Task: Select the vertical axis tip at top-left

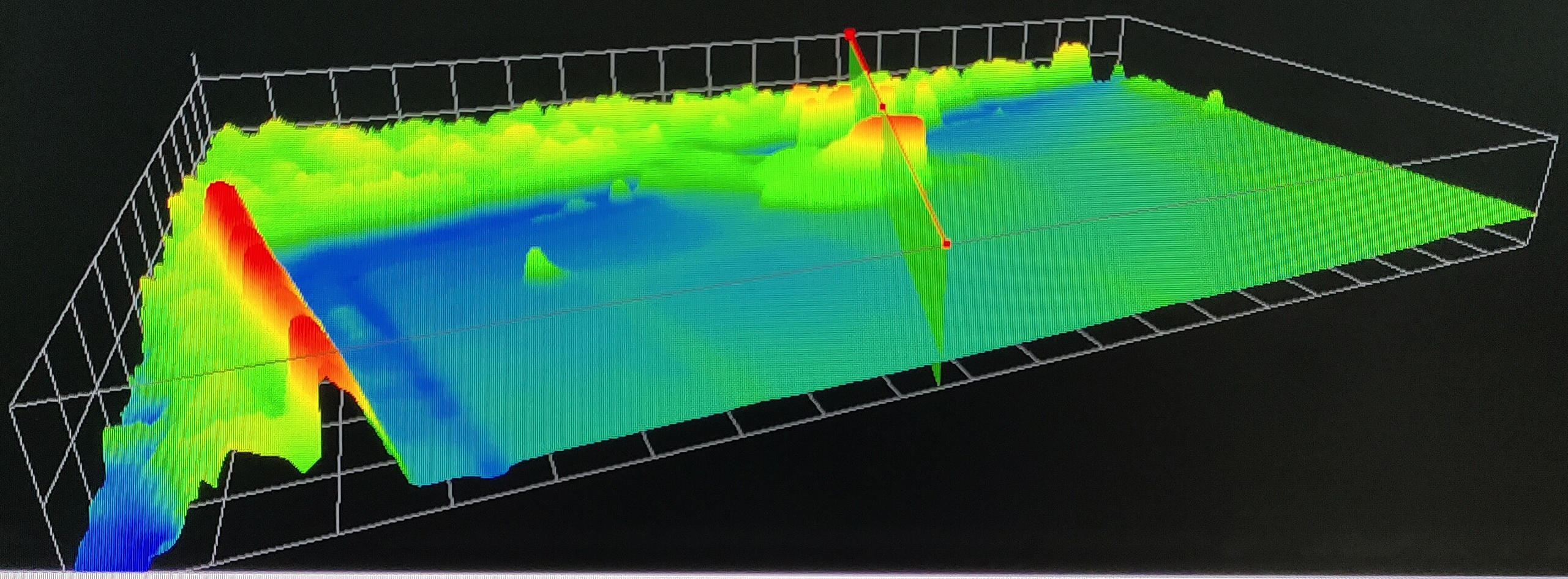Action: pos(194,55)
